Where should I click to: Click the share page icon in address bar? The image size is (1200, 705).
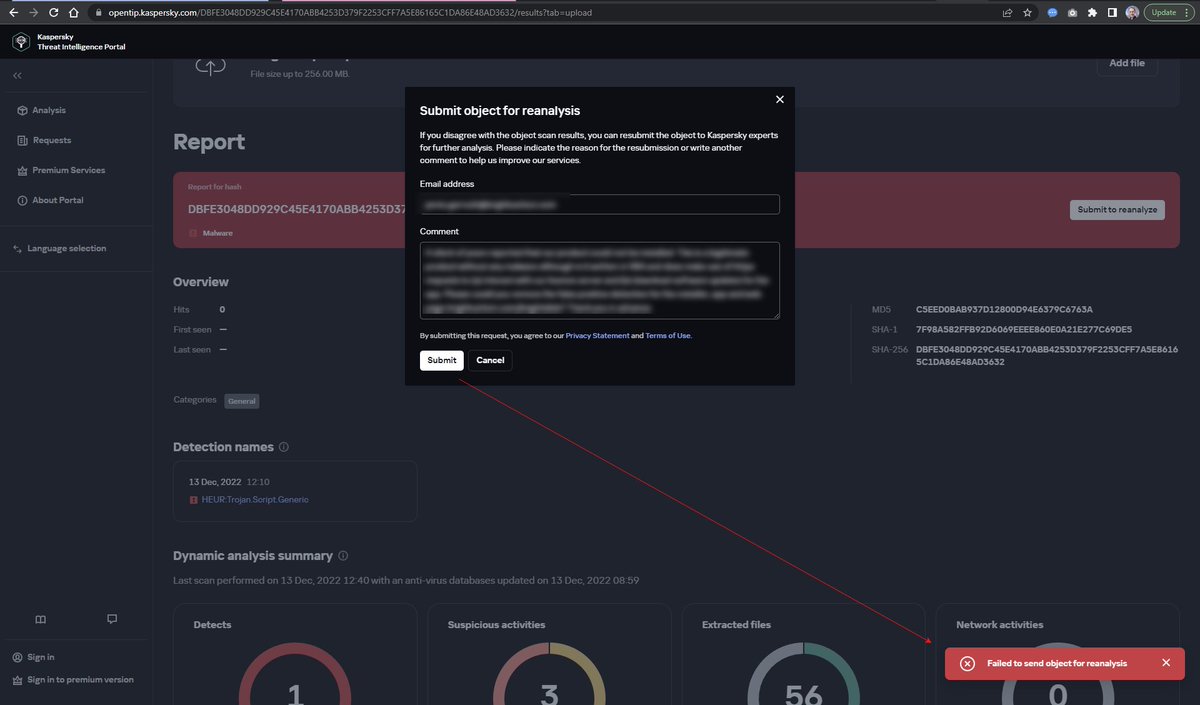click(x=1007, y=13)
